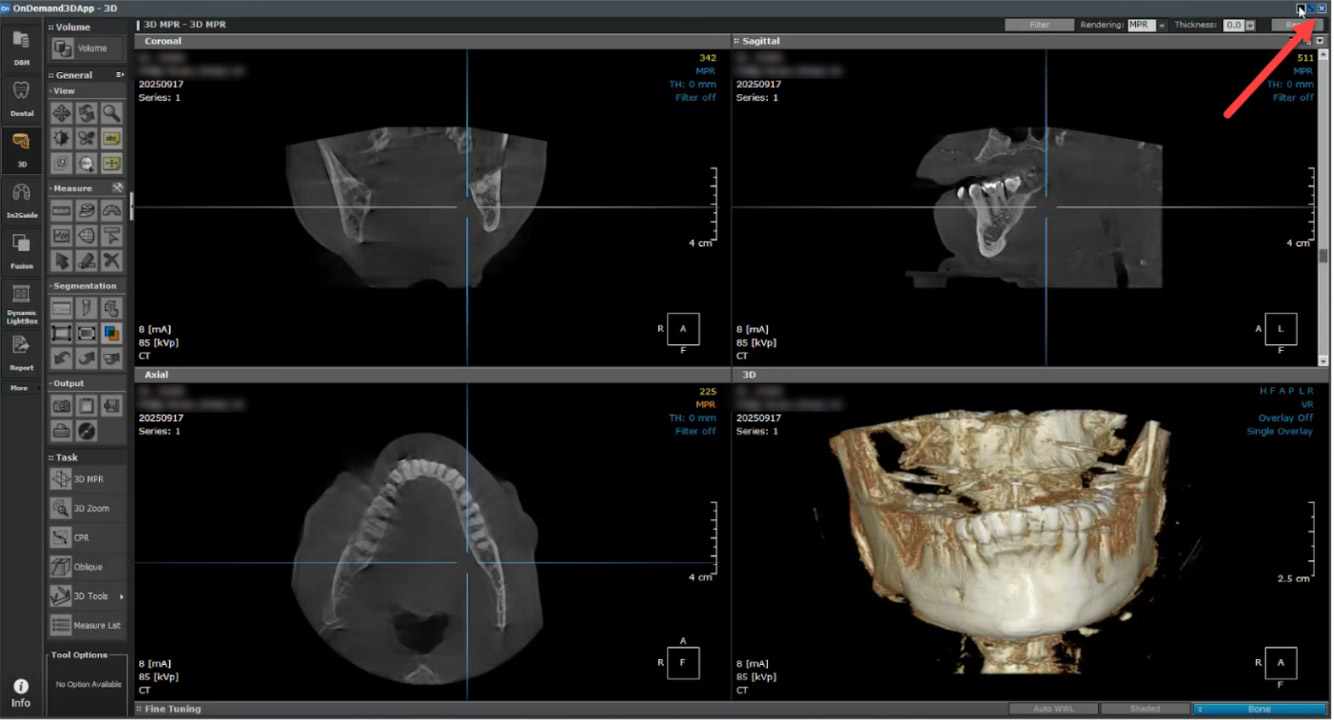
Task: Click the camera Capture icon in Output
Action: tap(62, 406)
